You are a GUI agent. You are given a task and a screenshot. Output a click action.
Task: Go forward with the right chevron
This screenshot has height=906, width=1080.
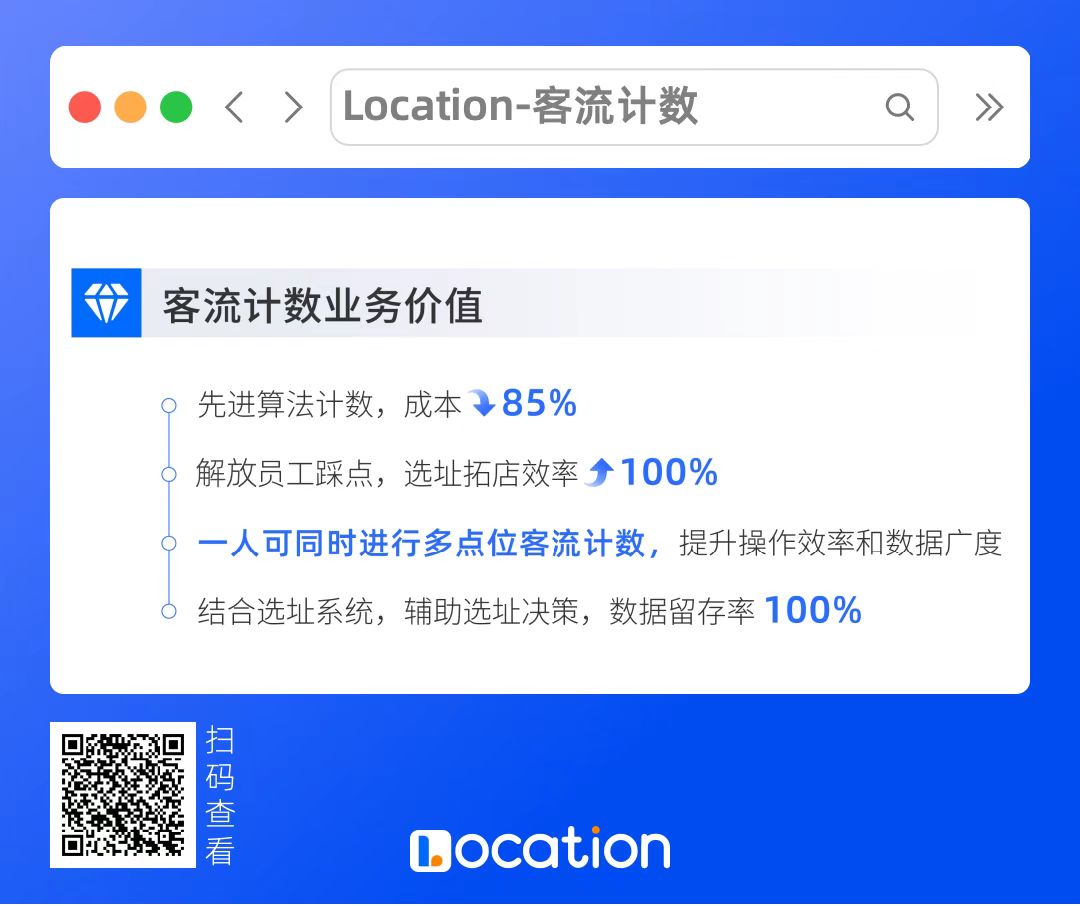(x=293, y=107)
